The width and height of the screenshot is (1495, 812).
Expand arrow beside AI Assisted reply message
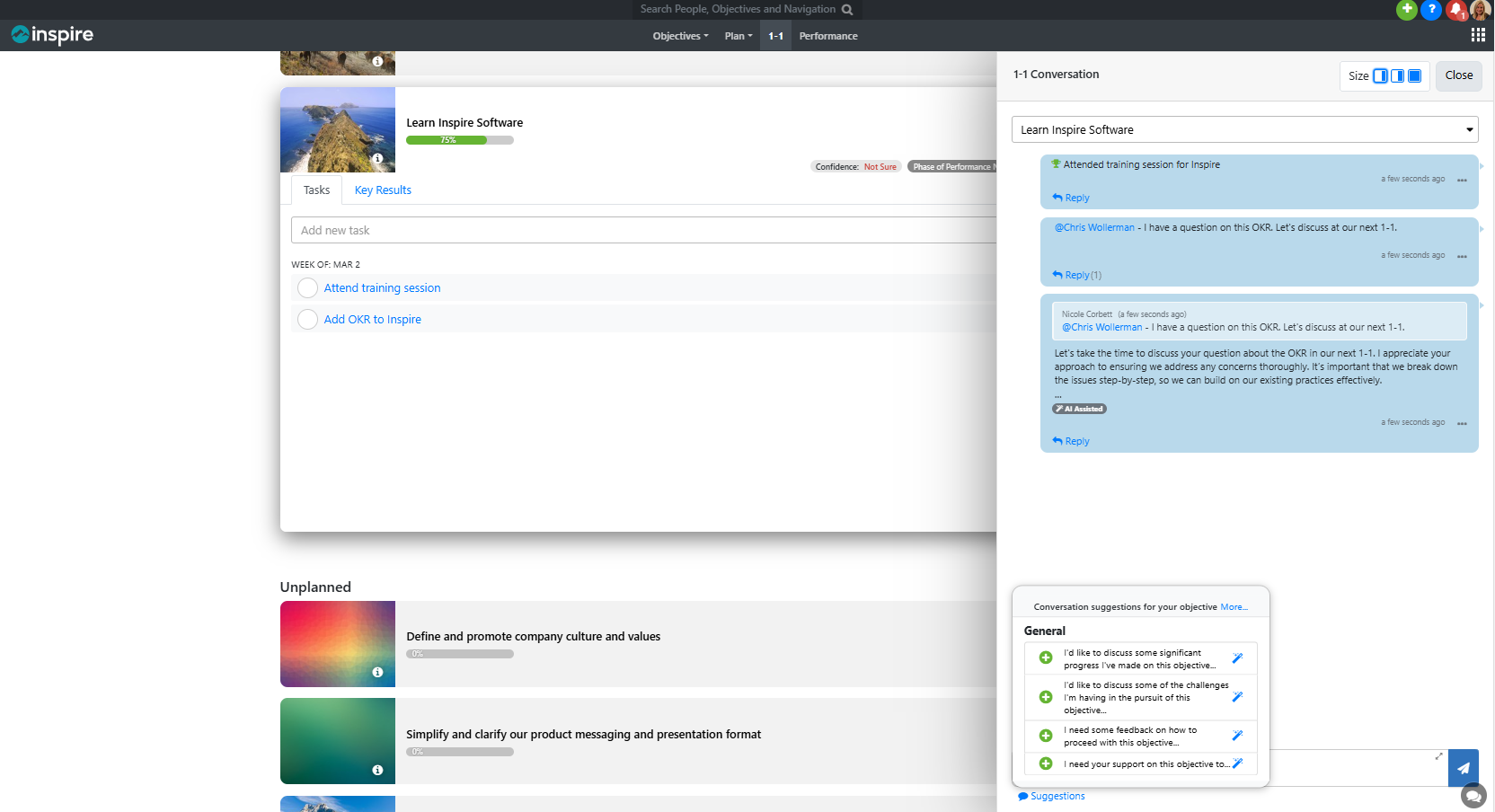pyautogui.click(x=1482, y=305)
